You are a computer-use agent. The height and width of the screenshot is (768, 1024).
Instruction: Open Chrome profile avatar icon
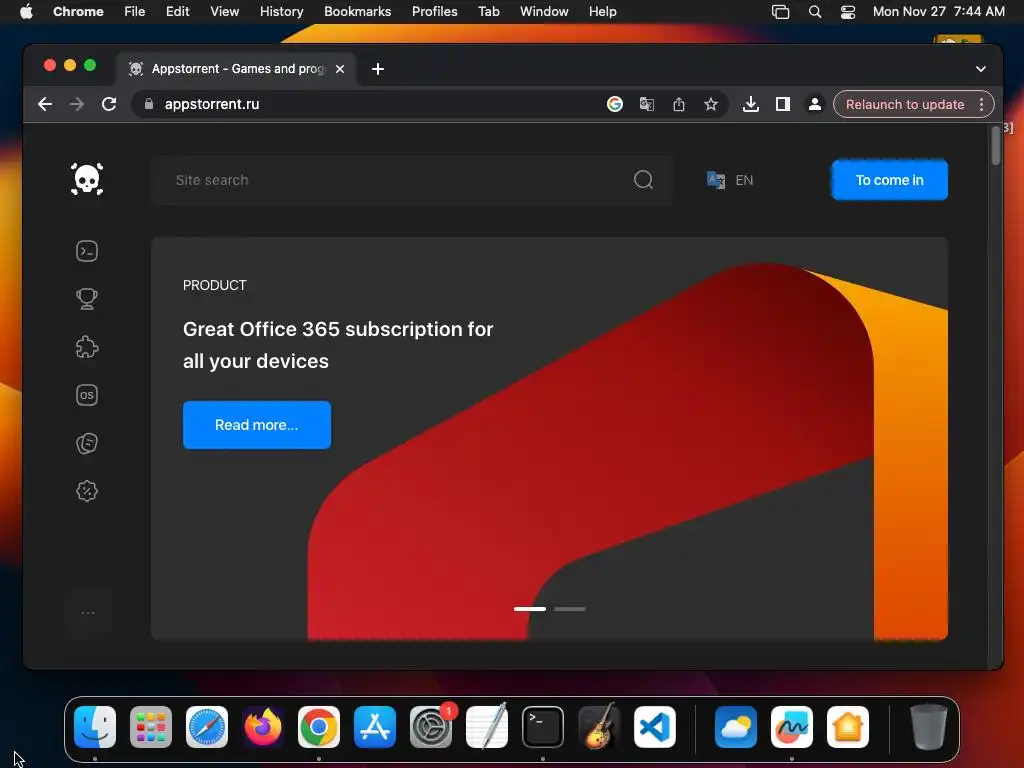pos(815,104)
